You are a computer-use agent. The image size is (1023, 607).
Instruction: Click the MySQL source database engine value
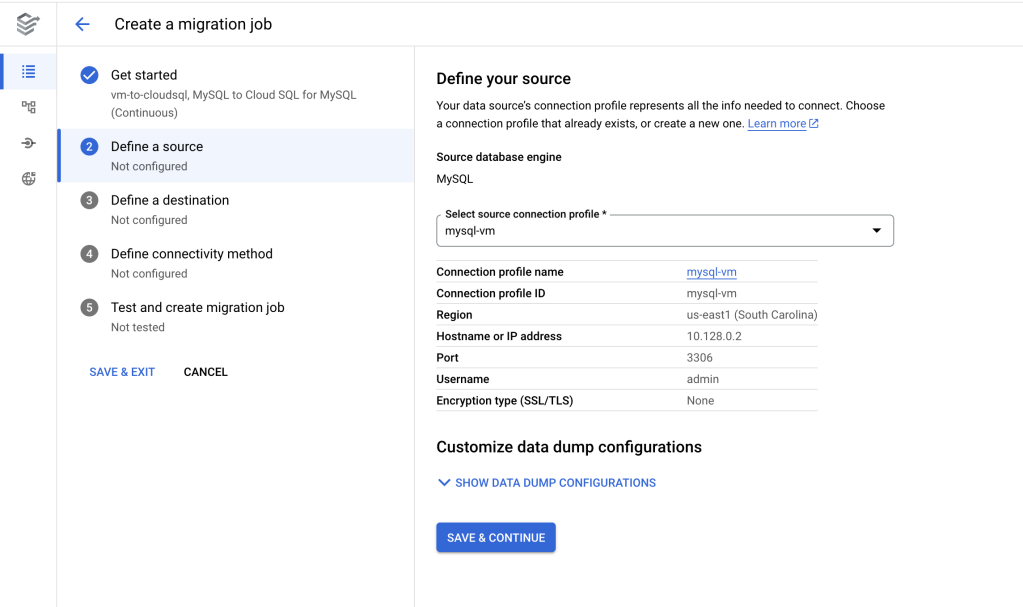[x=455, y=179]
